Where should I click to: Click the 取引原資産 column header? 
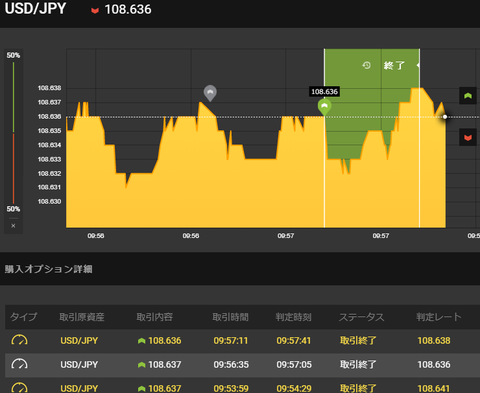click(82, 317)
